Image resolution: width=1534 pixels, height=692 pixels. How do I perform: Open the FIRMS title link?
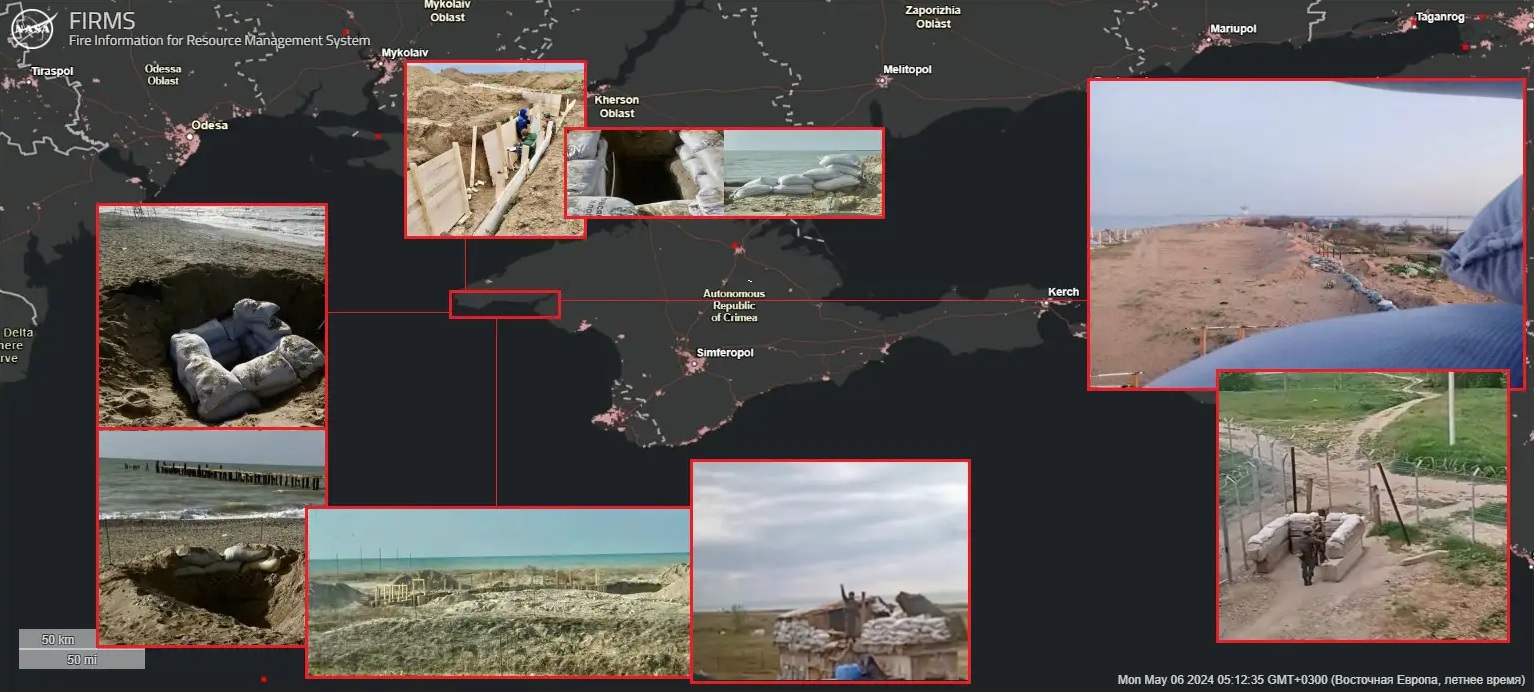tap(102, 21)
